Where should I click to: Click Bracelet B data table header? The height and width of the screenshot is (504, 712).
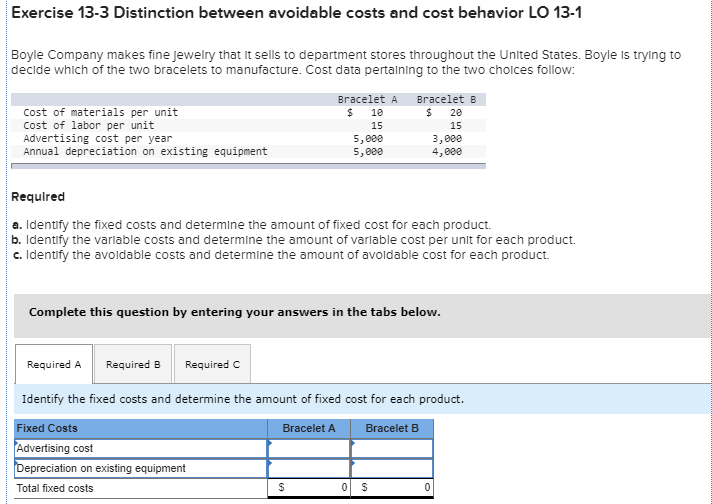(446, 99)
